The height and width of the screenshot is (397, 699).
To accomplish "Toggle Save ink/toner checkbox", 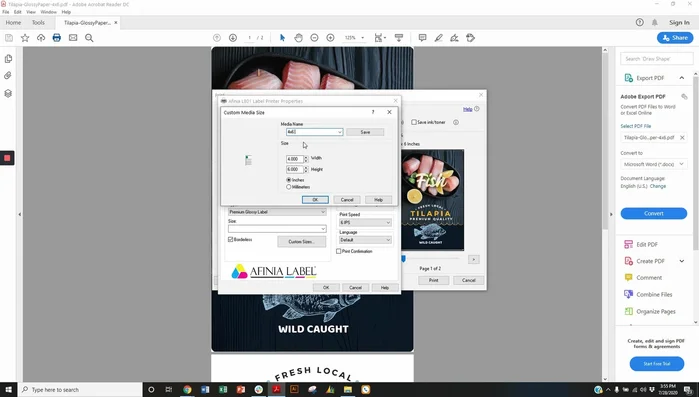I will coord(414,122).
